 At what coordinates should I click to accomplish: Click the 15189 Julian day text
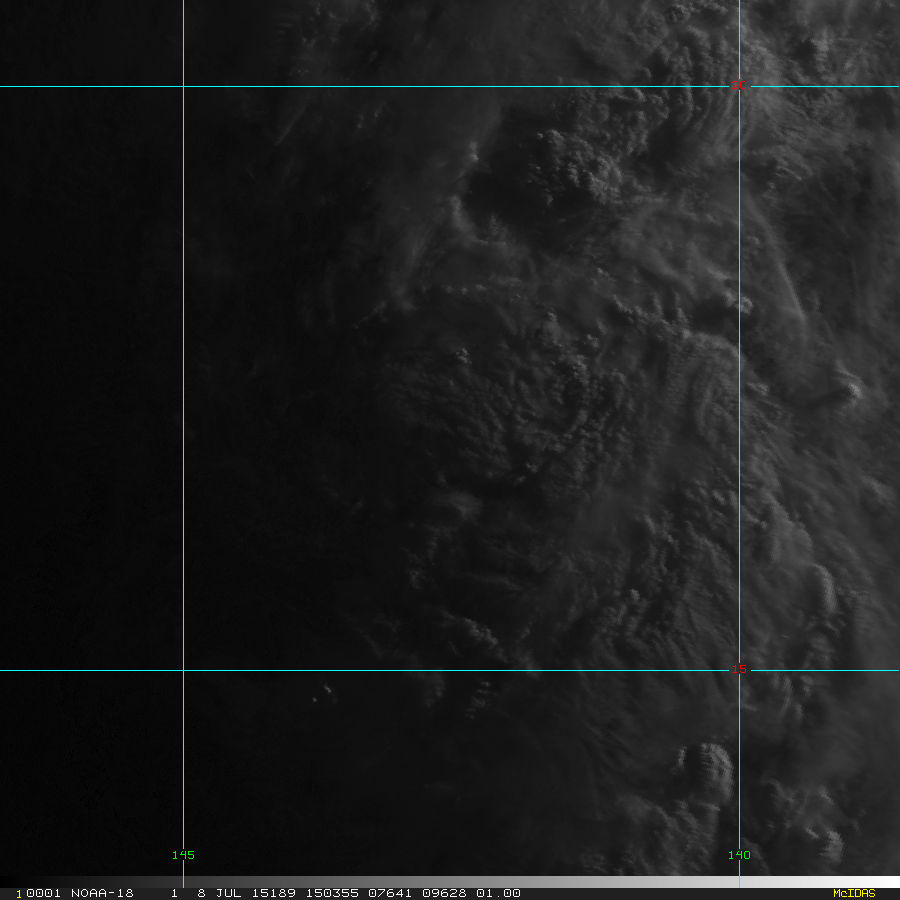pyautogui.click(x=265, y=893)
